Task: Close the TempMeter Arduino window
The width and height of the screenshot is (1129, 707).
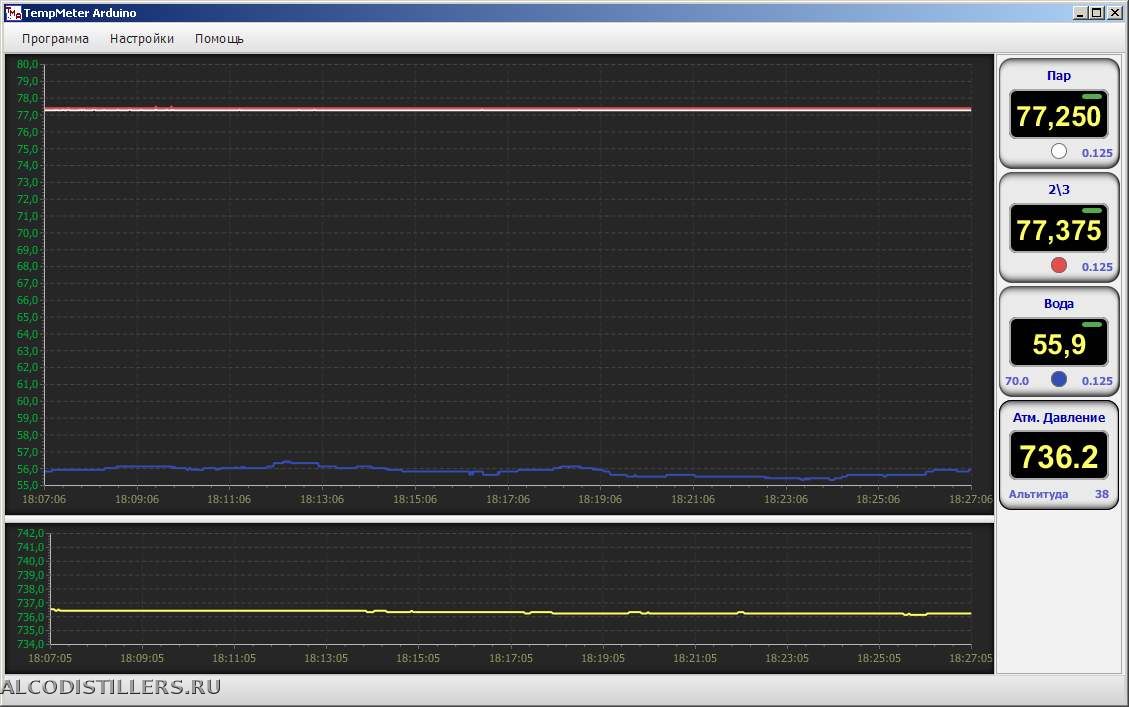Action: tap(1115, 12)
